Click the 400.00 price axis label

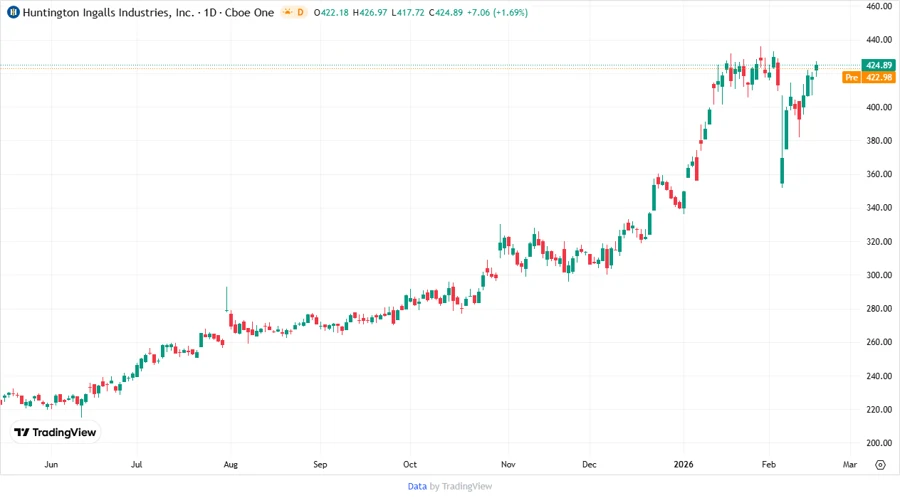[879, 107]
